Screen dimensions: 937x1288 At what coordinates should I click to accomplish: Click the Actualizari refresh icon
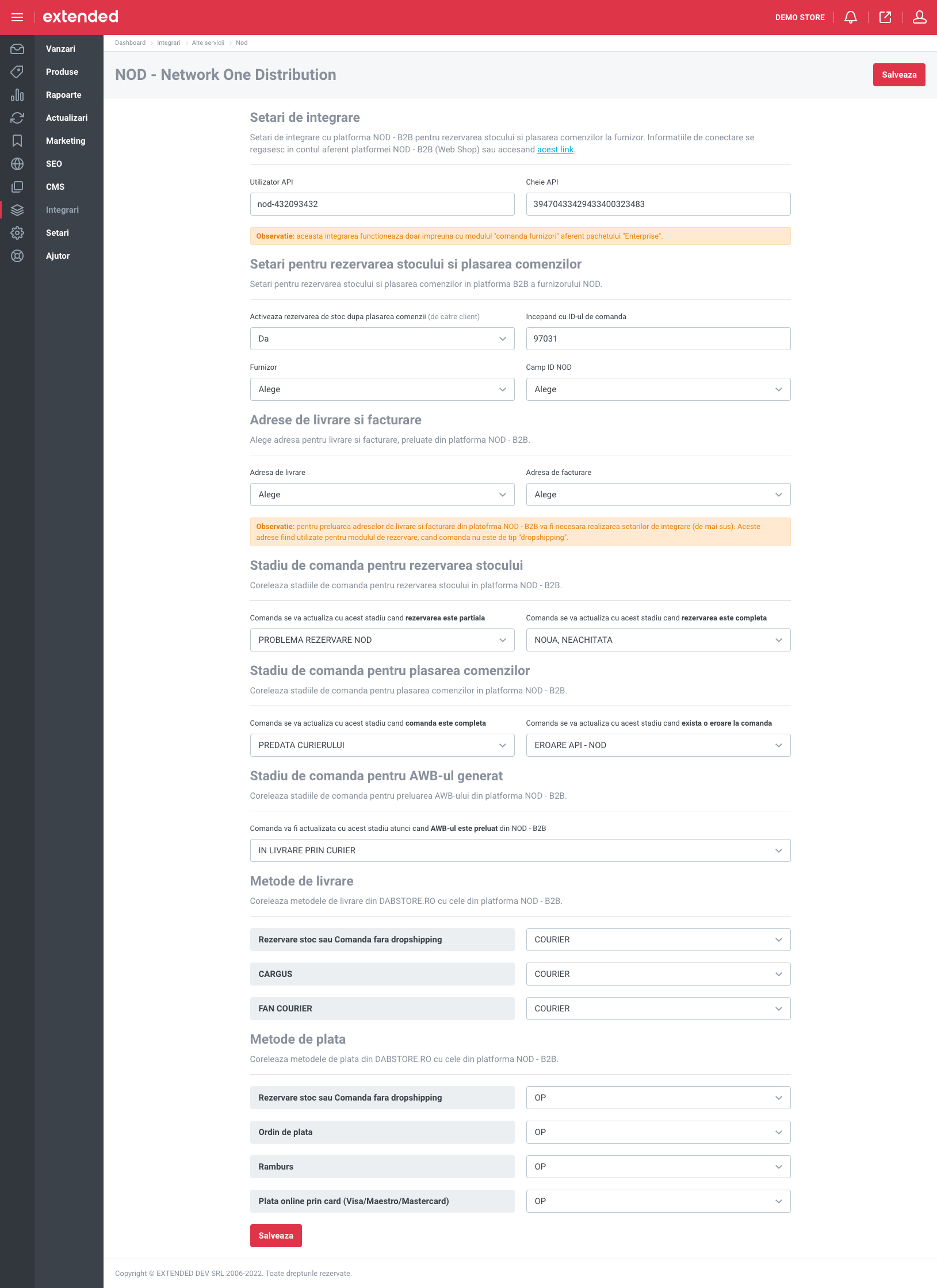click(17, 118)
